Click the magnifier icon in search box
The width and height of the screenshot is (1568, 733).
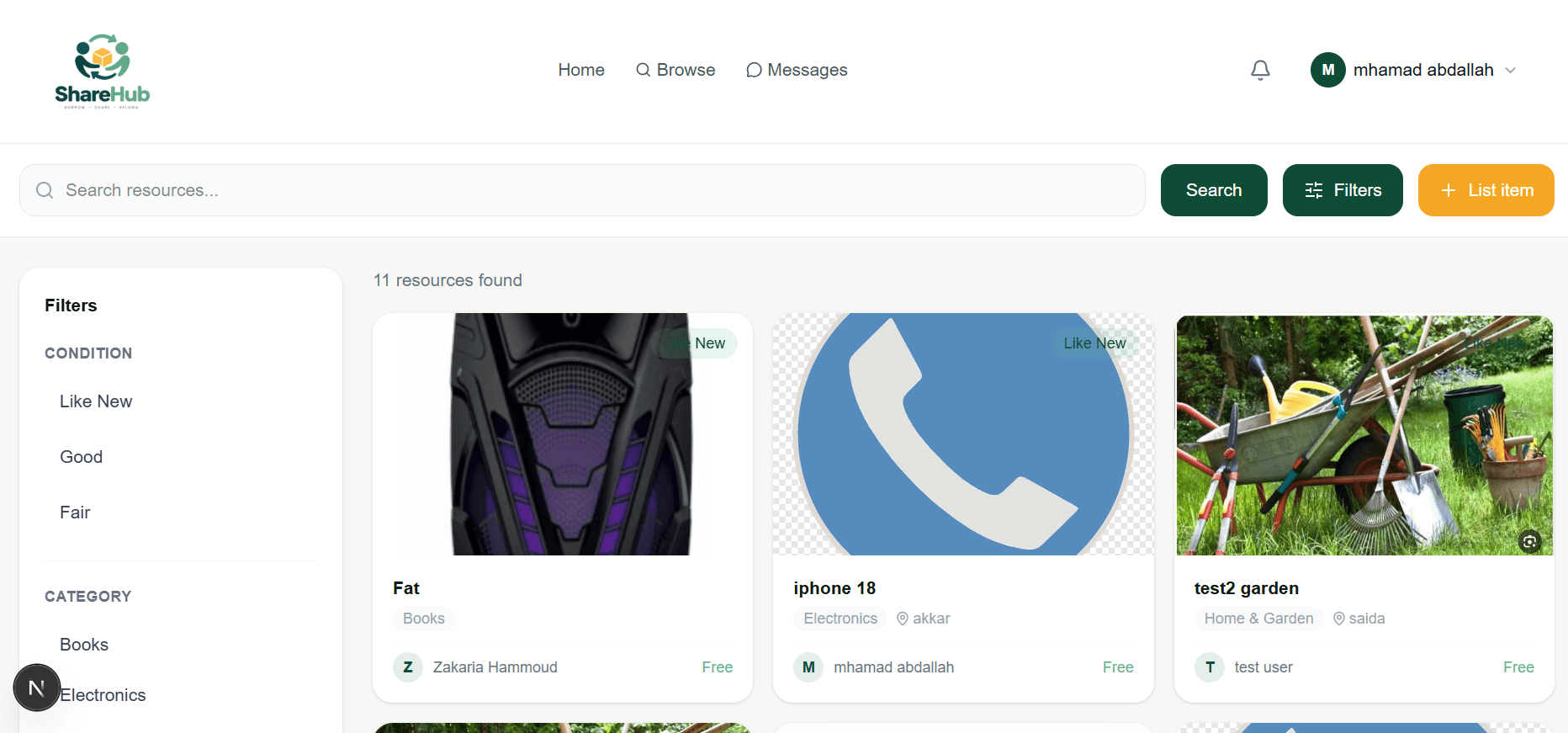click(45, 190)
